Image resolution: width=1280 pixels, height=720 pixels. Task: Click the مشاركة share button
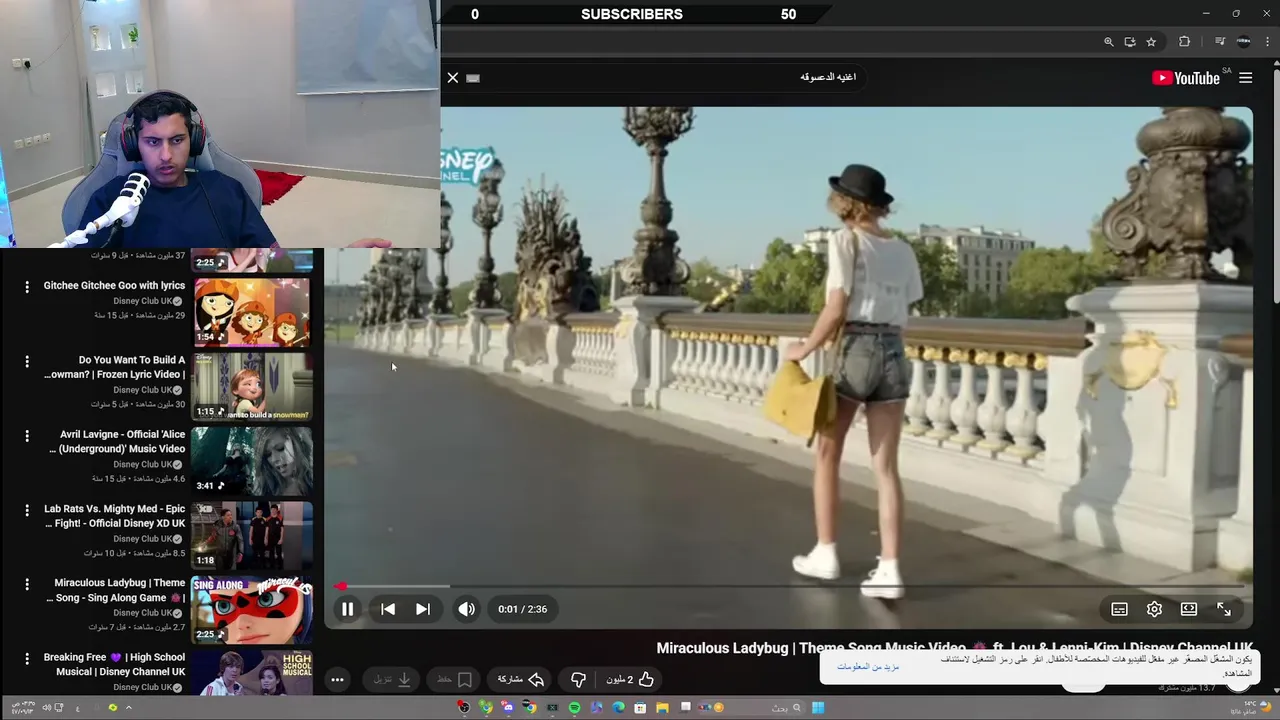pos(521,680)
